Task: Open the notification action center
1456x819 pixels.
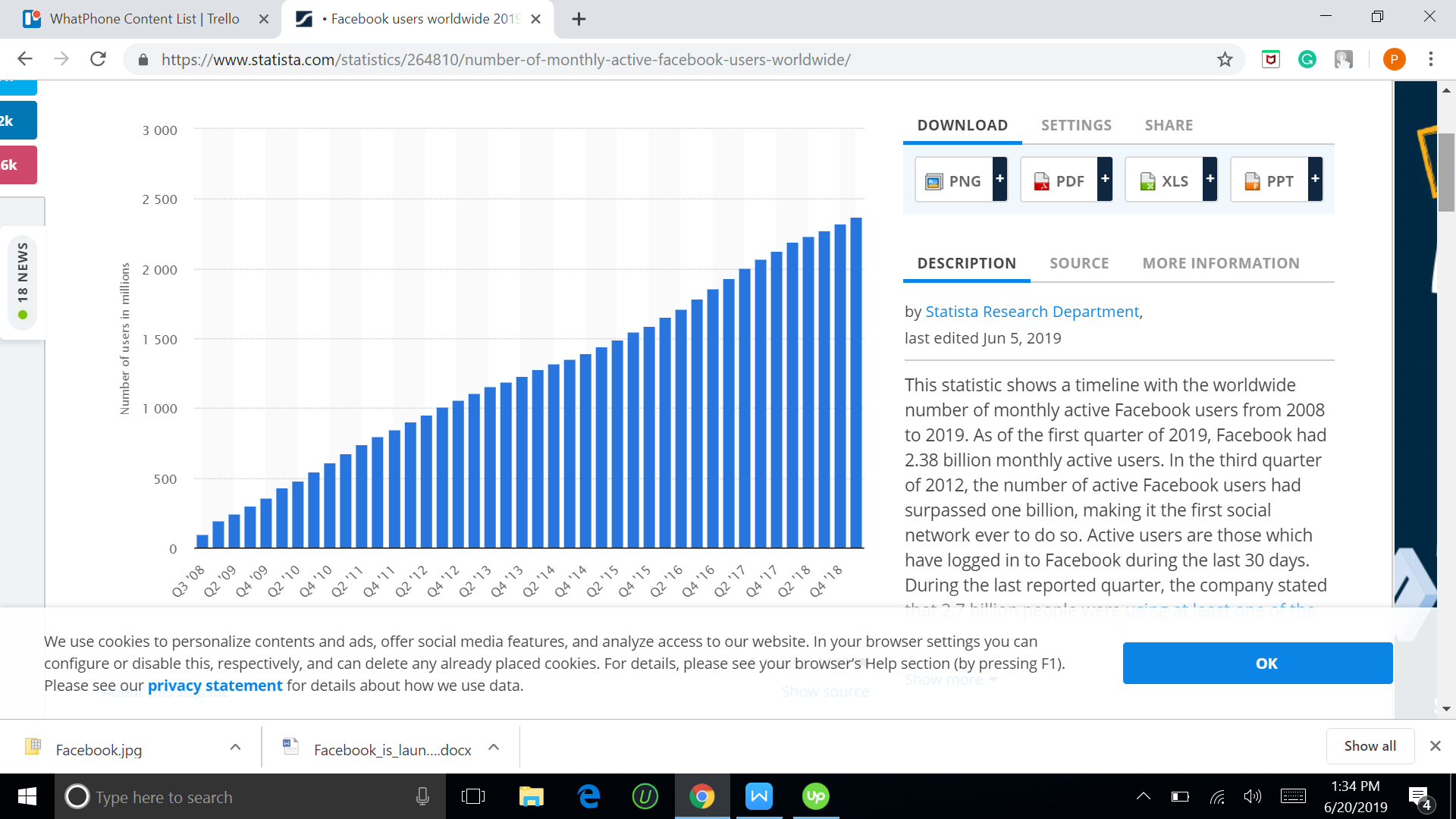Action: (x=1420, y=798)
